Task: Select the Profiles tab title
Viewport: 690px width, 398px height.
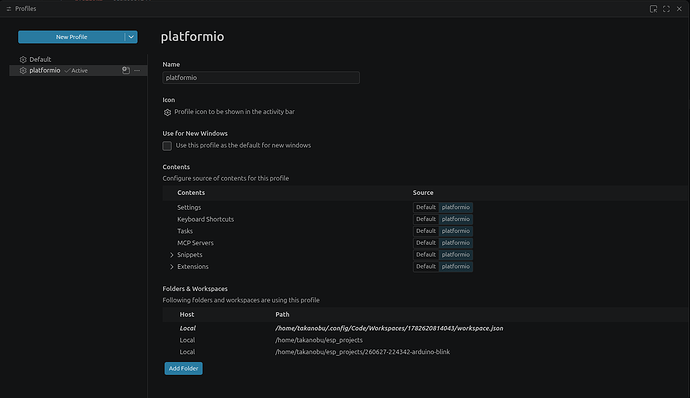Action: (x=26, y=9)
